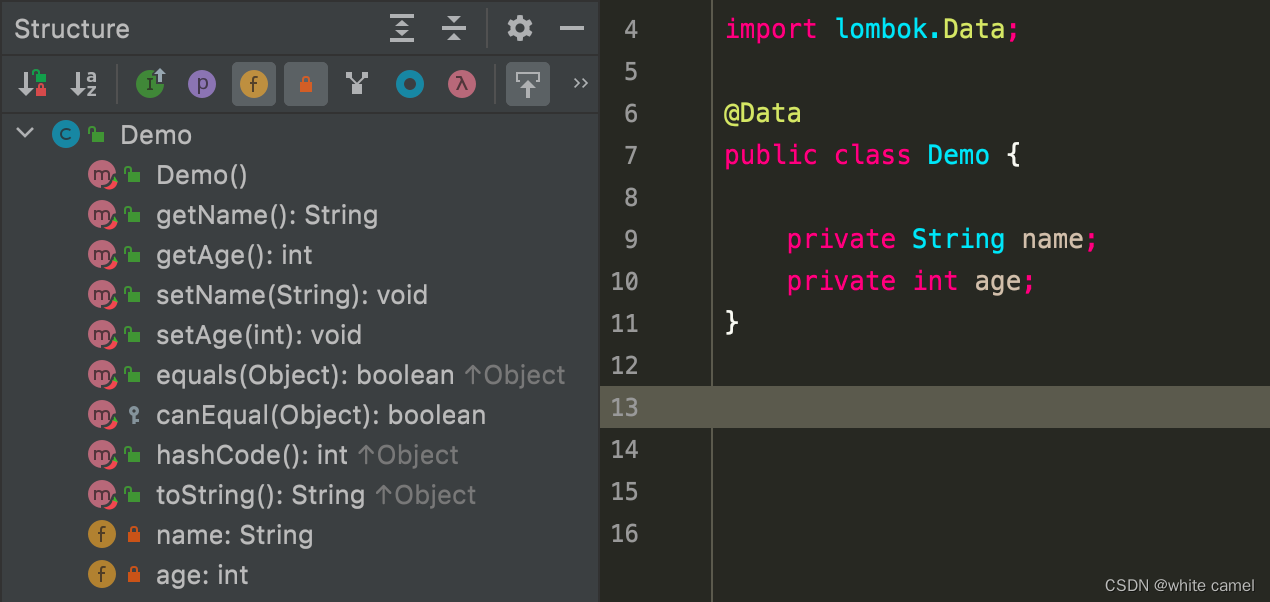Collapse the Demo class node
Screen dimensions: 1270x602
point(26,134)
